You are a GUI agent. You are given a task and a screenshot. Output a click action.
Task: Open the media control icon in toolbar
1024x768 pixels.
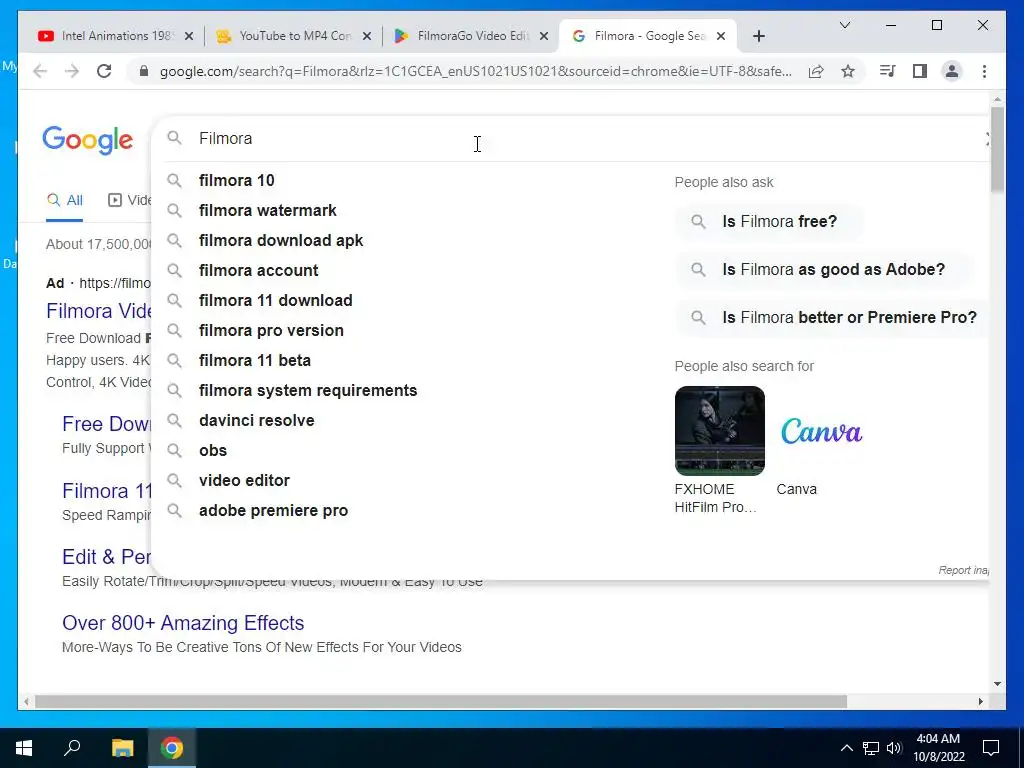tap(888, 71)
